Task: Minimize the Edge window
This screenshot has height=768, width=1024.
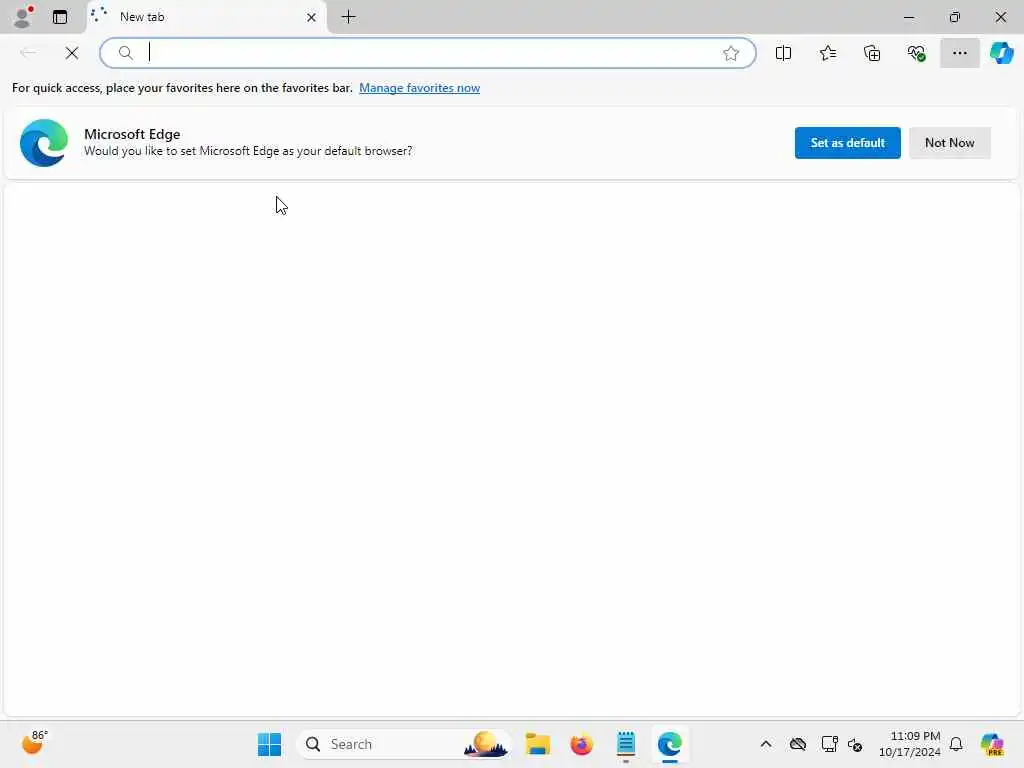Action: (x=908, y=17)
